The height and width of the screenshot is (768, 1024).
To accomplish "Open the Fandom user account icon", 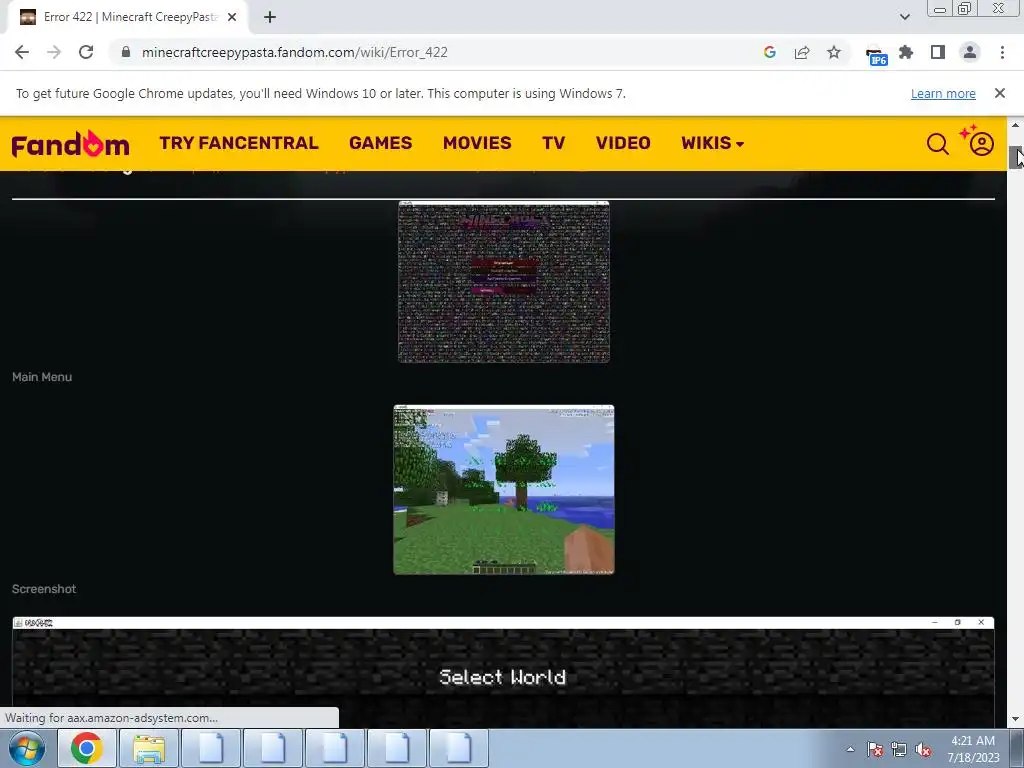I will [981, 144].
